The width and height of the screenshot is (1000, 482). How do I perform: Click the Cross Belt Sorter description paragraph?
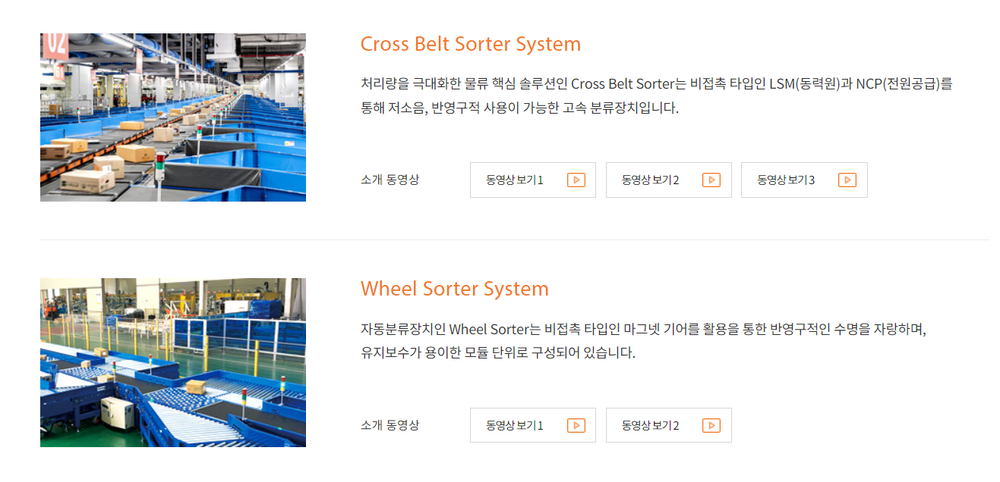(x=656, y=96)
